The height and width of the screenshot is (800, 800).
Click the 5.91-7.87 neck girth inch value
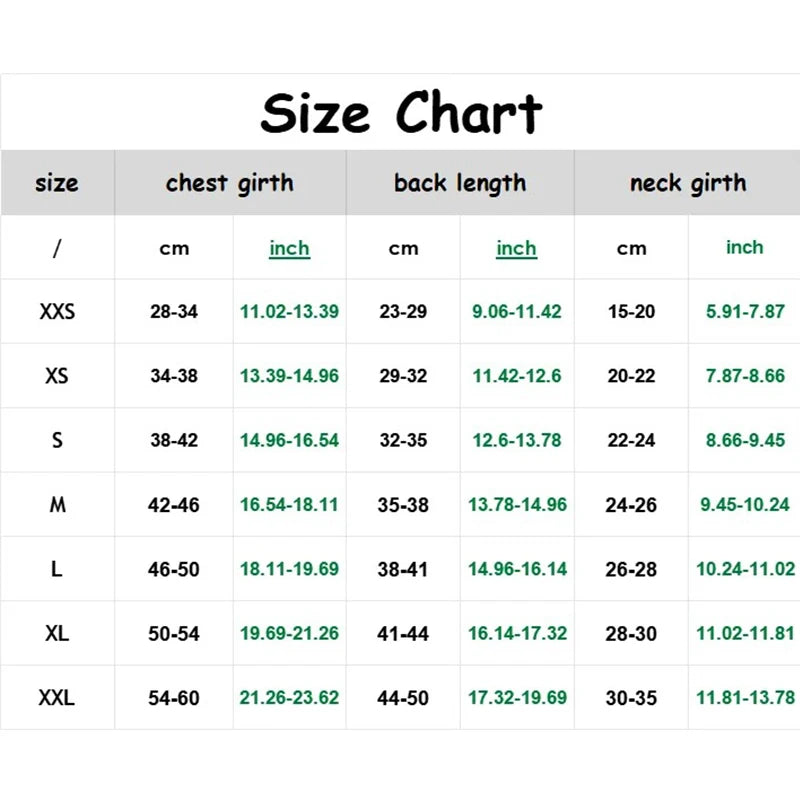click(x=745, y=312)
